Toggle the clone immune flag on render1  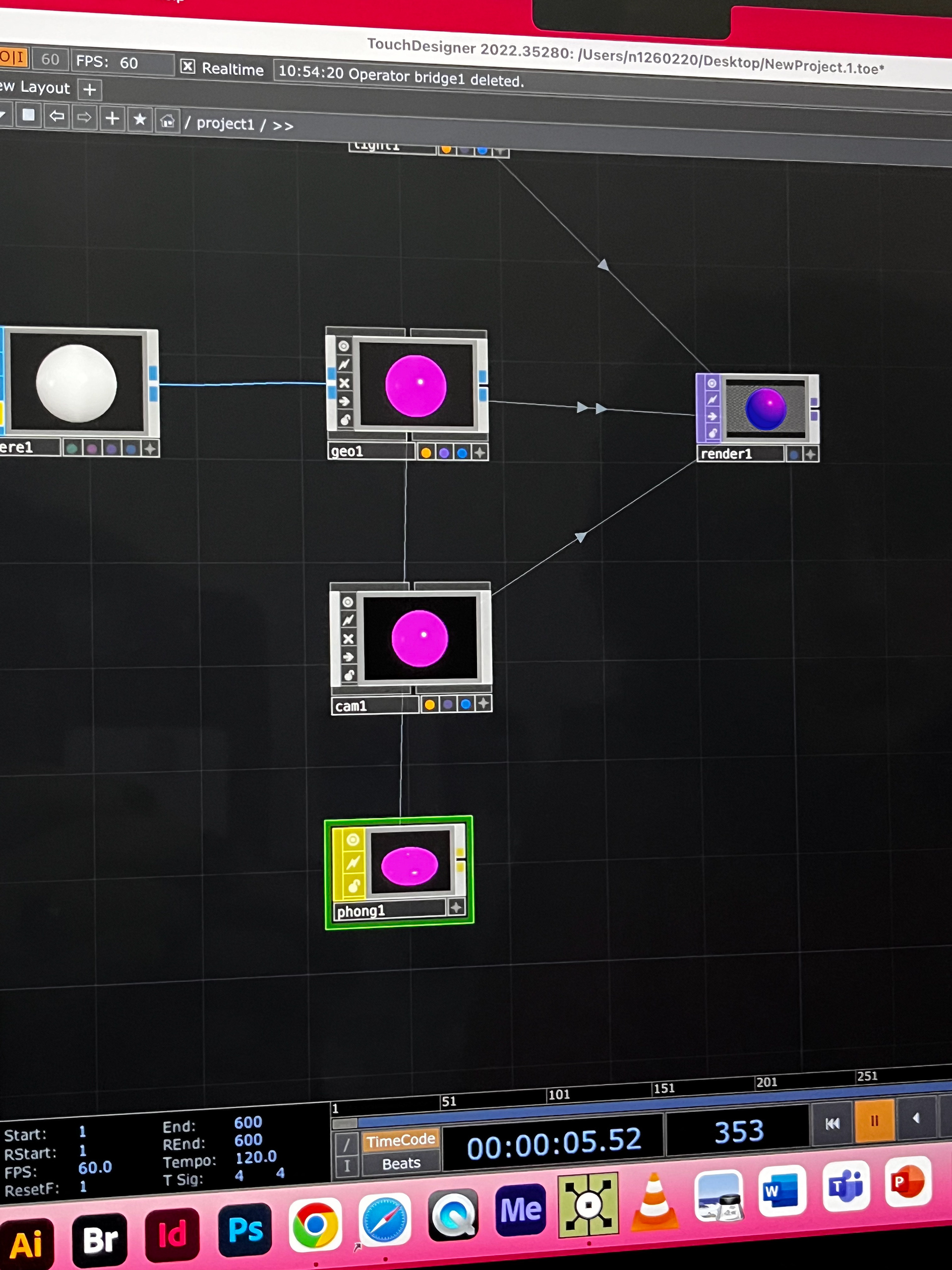point(712,399)
